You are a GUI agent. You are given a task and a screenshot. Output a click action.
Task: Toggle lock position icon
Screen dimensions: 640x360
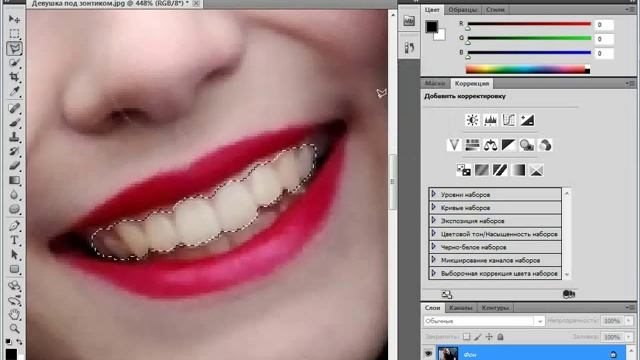pyautogui.click(x=489, y=337)
